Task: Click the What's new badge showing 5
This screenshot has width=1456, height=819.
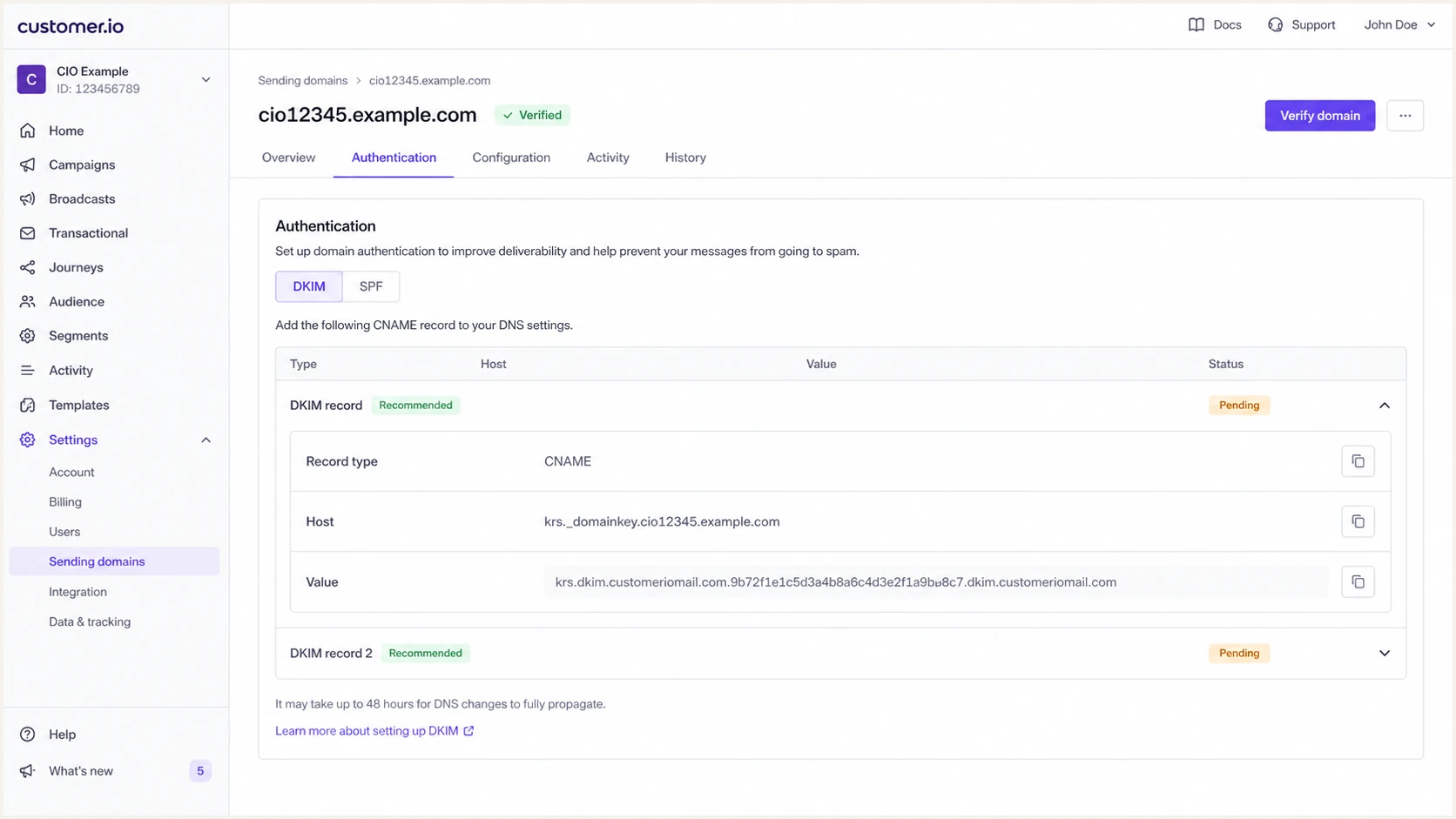Action: click(200, 771)
